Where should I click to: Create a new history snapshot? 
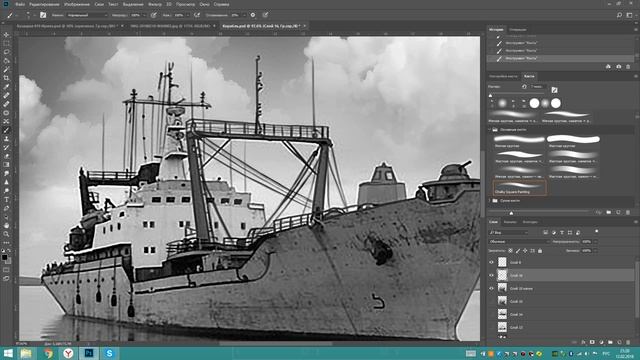click(x=618, y=67)
